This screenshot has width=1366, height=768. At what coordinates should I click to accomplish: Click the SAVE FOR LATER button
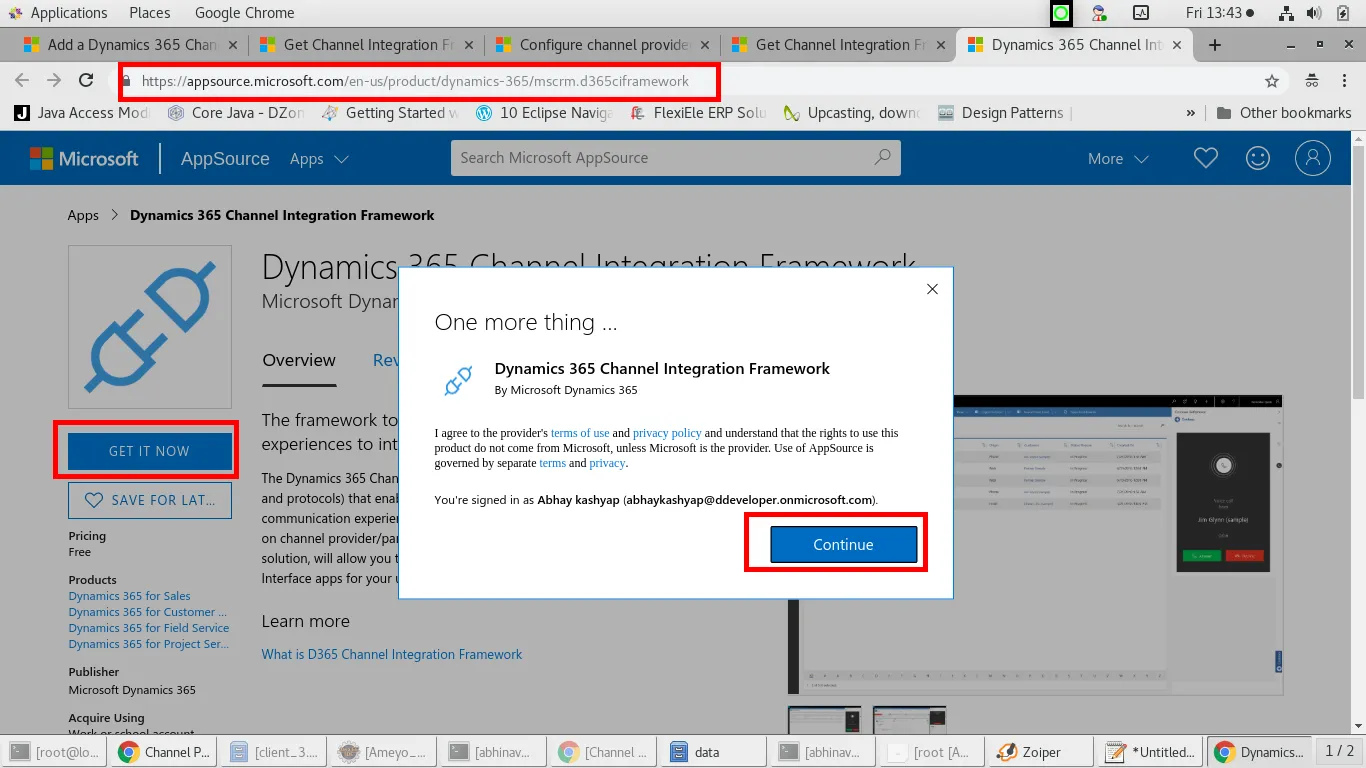click(x=150, y=500)
